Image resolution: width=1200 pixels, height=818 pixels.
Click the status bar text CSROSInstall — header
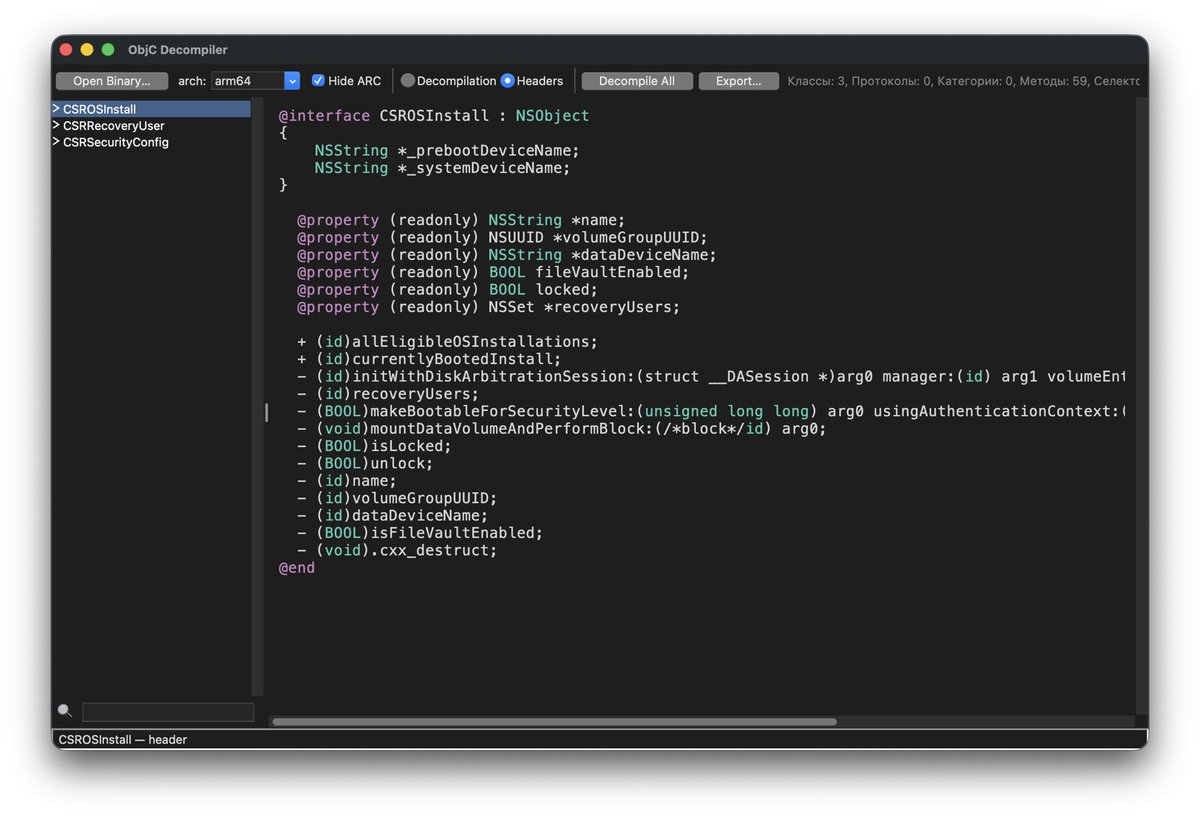(123, 740)
